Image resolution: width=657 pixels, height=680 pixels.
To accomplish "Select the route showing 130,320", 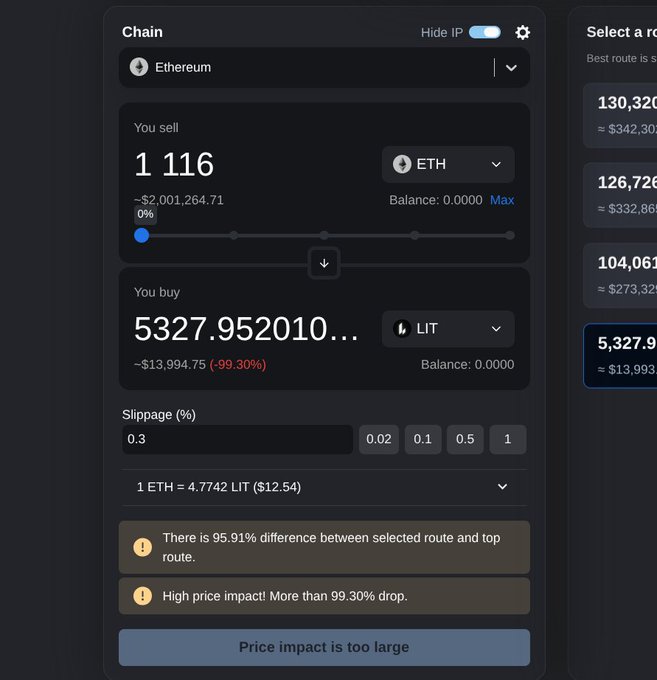I will click(x=620, y=115).
